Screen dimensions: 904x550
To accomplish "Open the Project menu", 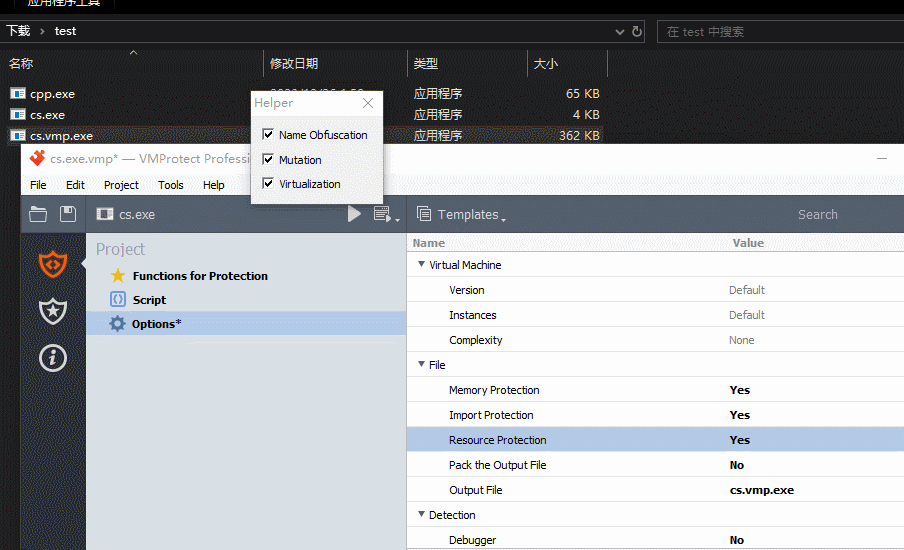I will pos(121,184).
